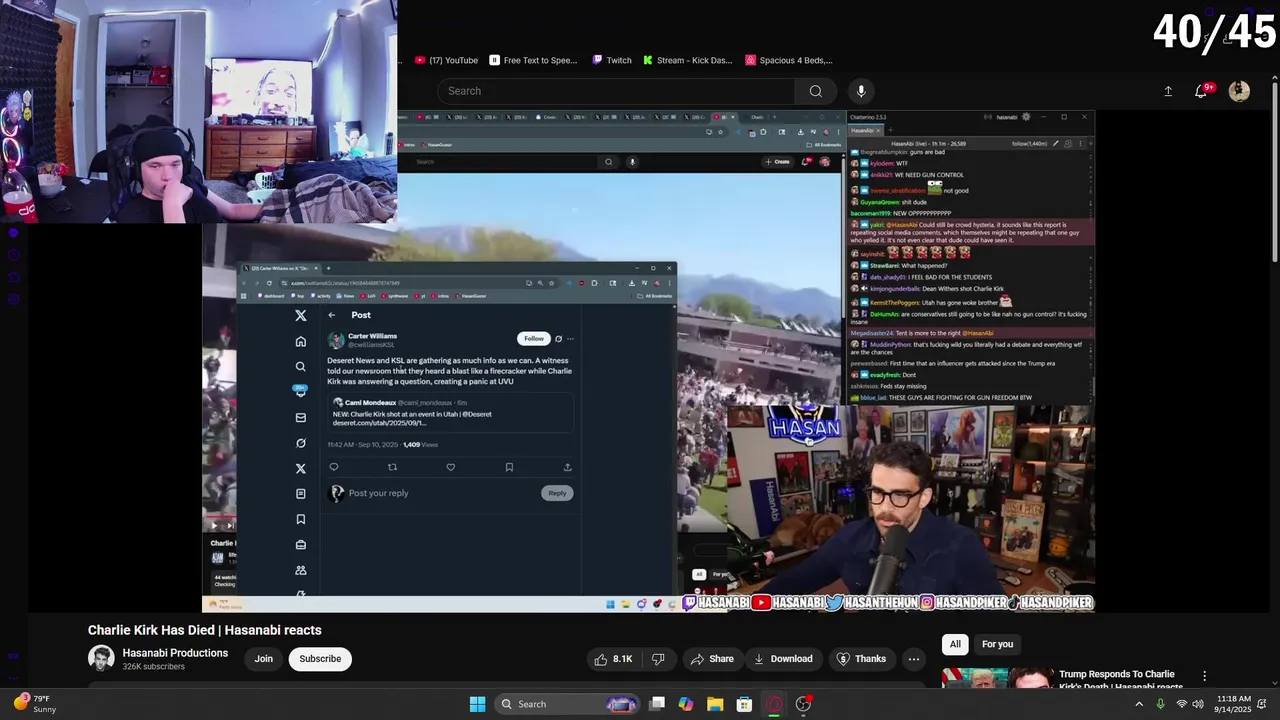This screenshot has height=720, width=1280.
Task: Focus the YouTube Search input field
Action: click(617, 91)
